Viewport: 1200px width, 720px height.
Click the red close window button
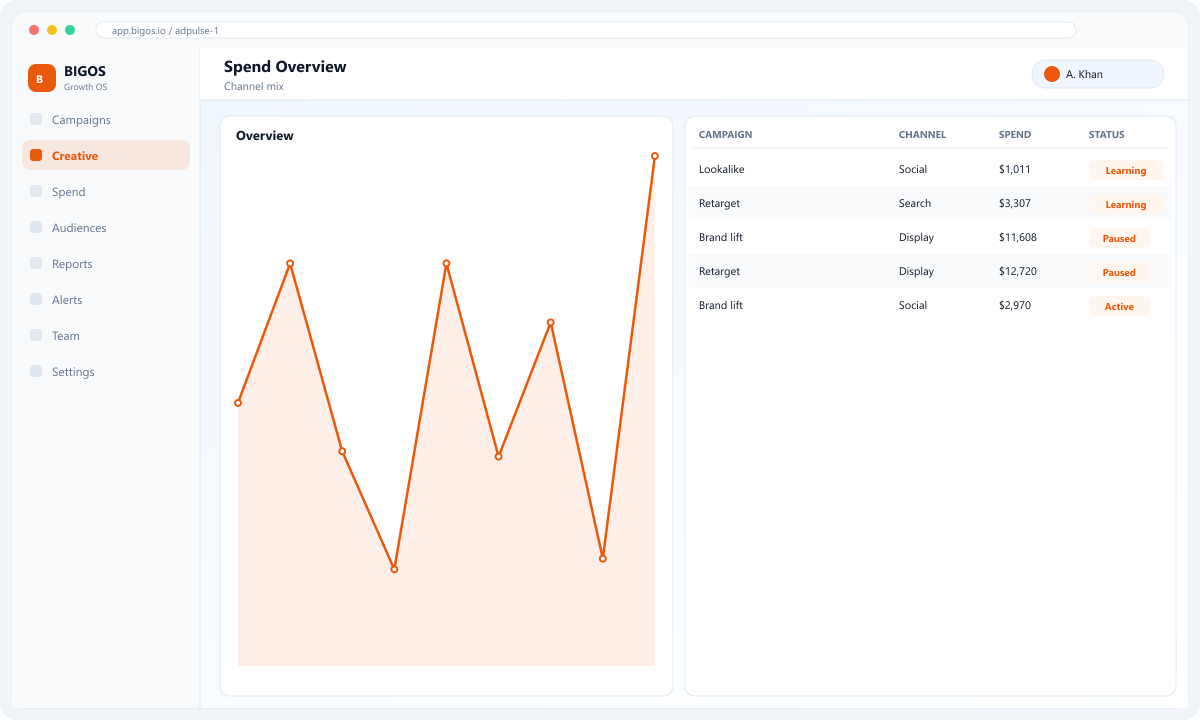pyautogui.click(x=34, y=30)
